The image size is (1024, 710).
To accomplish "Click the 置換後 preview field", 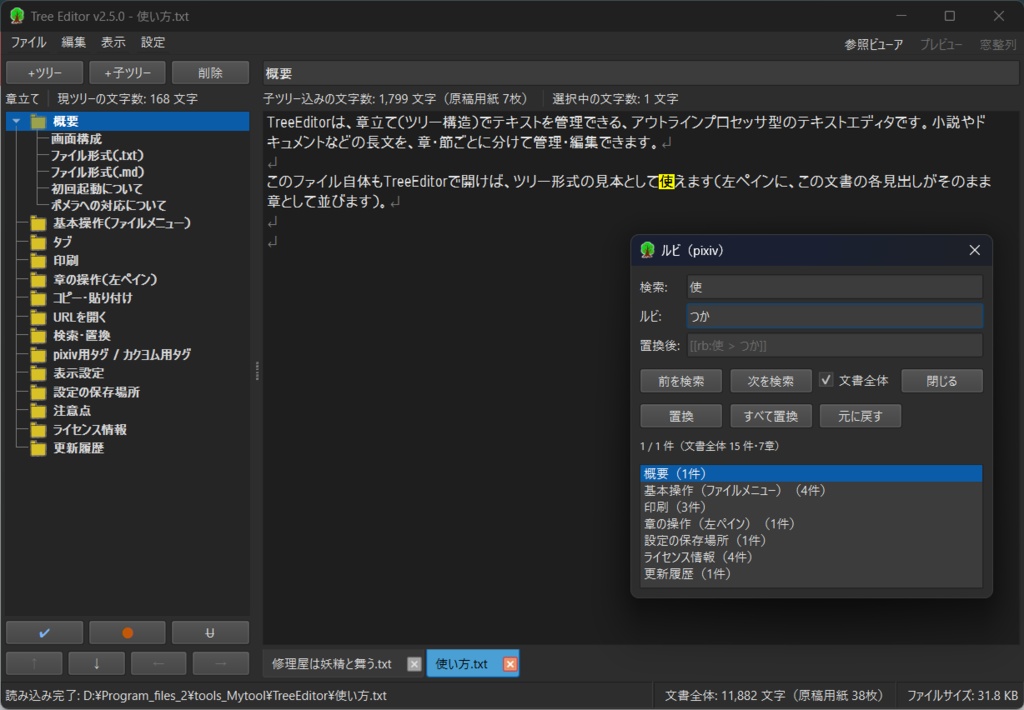I will pyautogui.click(x=835, y=346).
